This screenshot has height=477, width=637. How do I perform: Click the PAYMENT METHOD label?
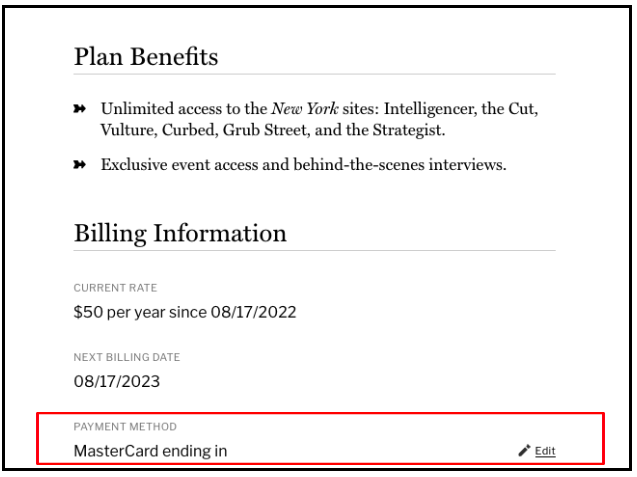pos(125,426)
